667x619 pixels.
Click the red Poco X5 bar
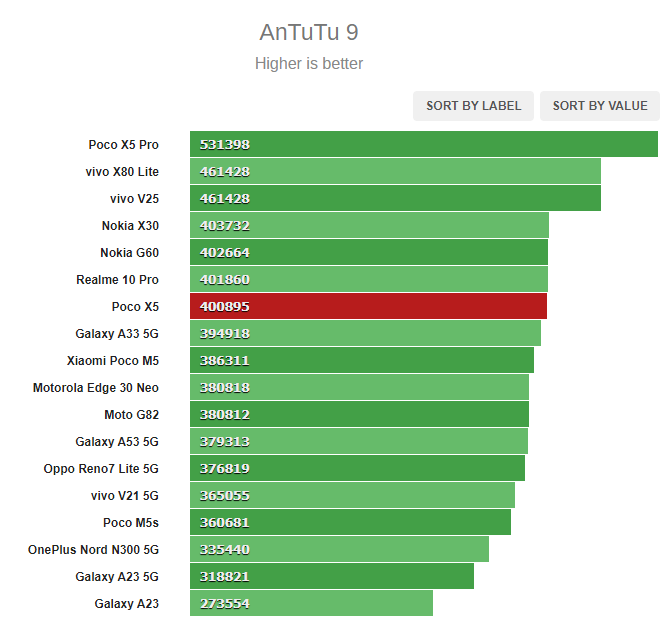click(x=368, y=306)
